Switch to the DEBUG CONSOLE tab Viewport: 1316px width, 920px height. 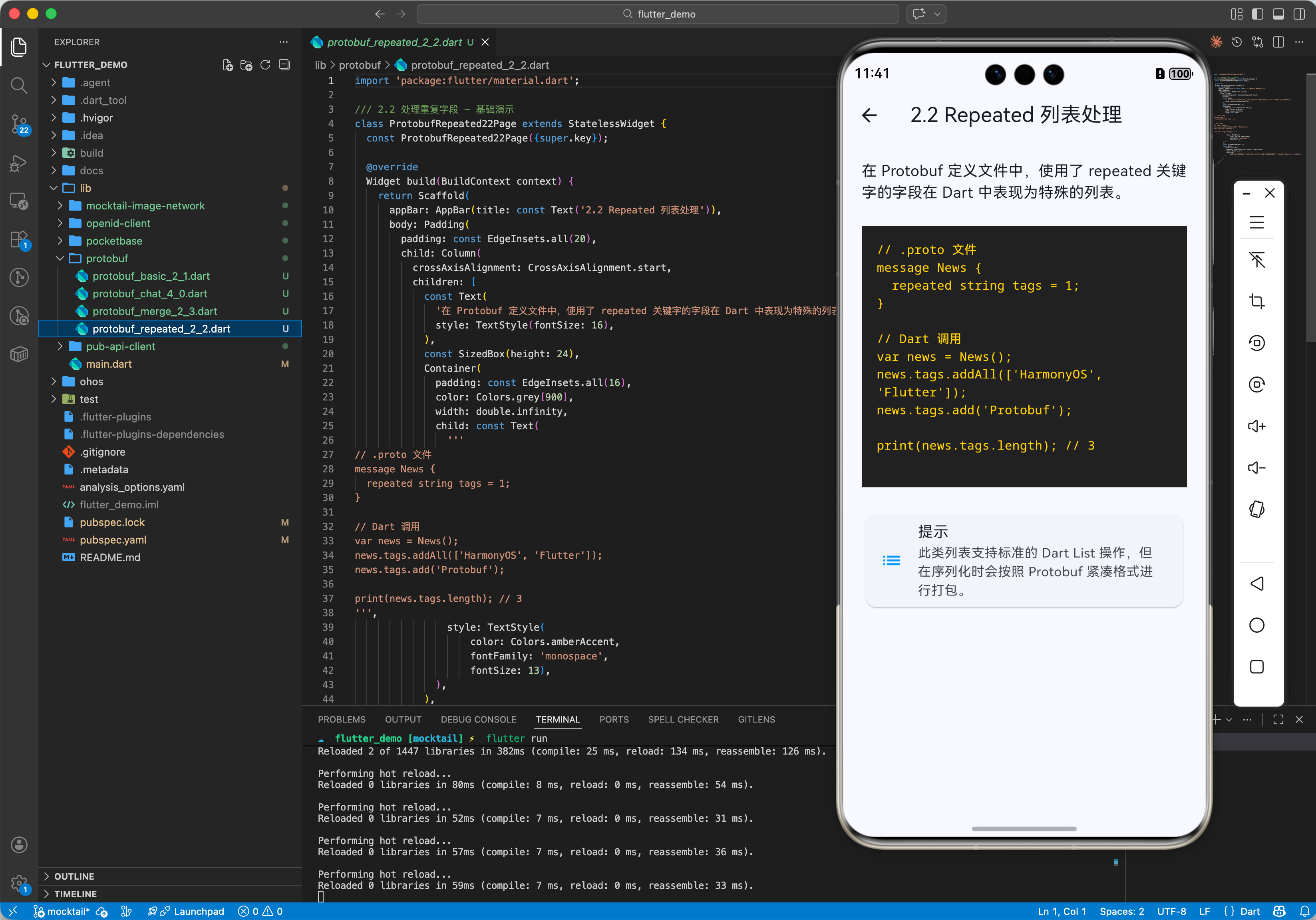[x=478, y=719]
